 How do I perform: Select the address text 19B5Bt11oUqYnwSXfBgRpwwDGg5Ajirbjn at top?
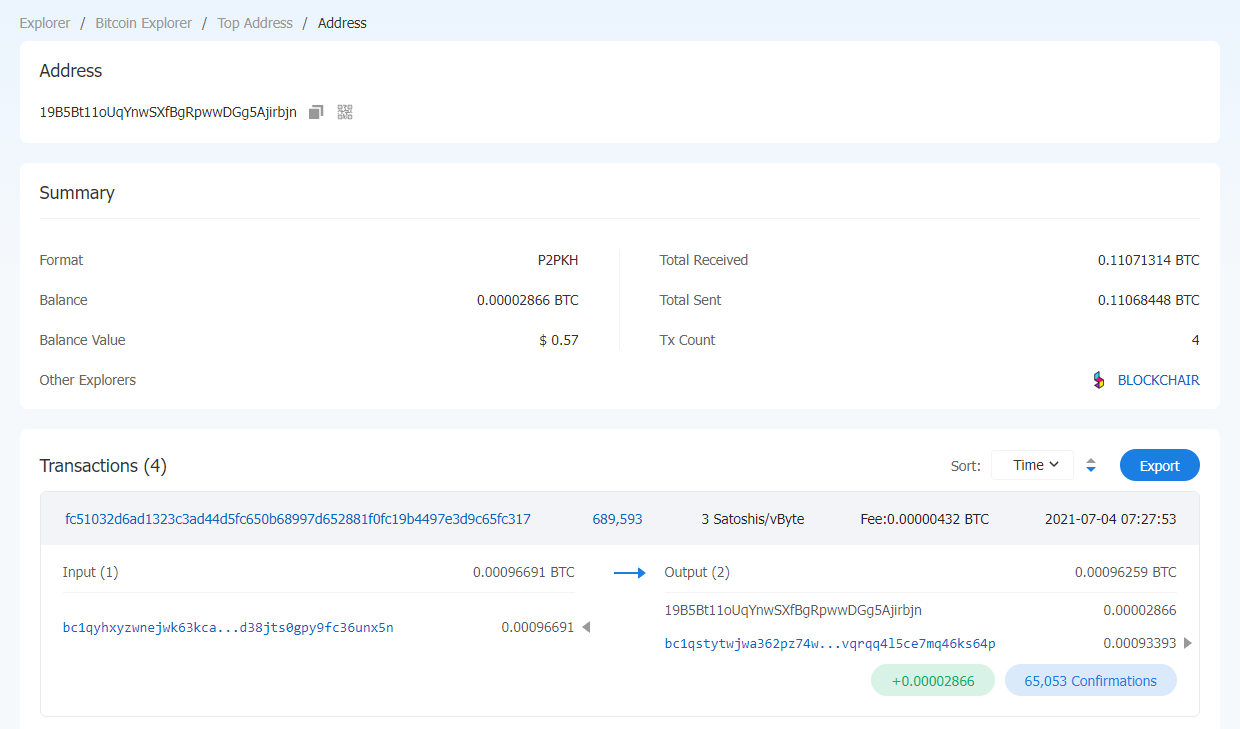point(168,112)
